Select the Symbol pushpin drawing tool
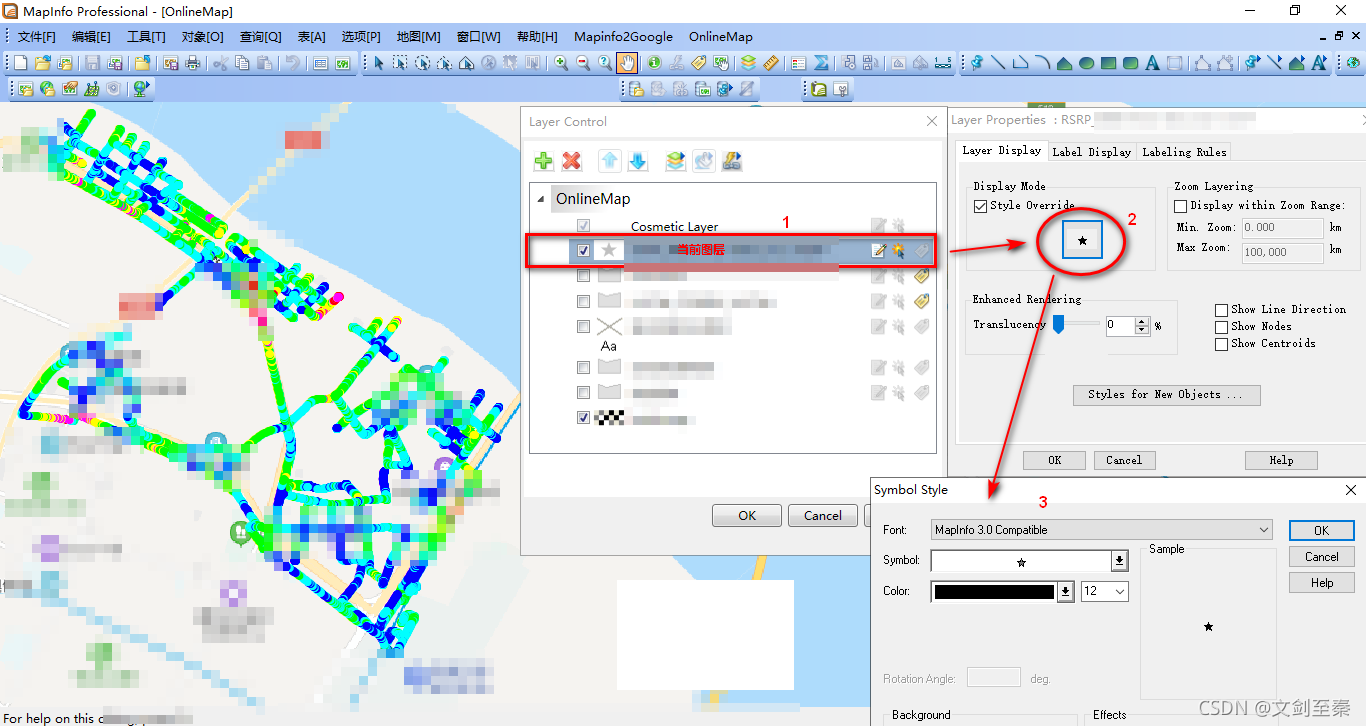The image size is (1366, 726). pyautogui.click(x=977, y=63)
